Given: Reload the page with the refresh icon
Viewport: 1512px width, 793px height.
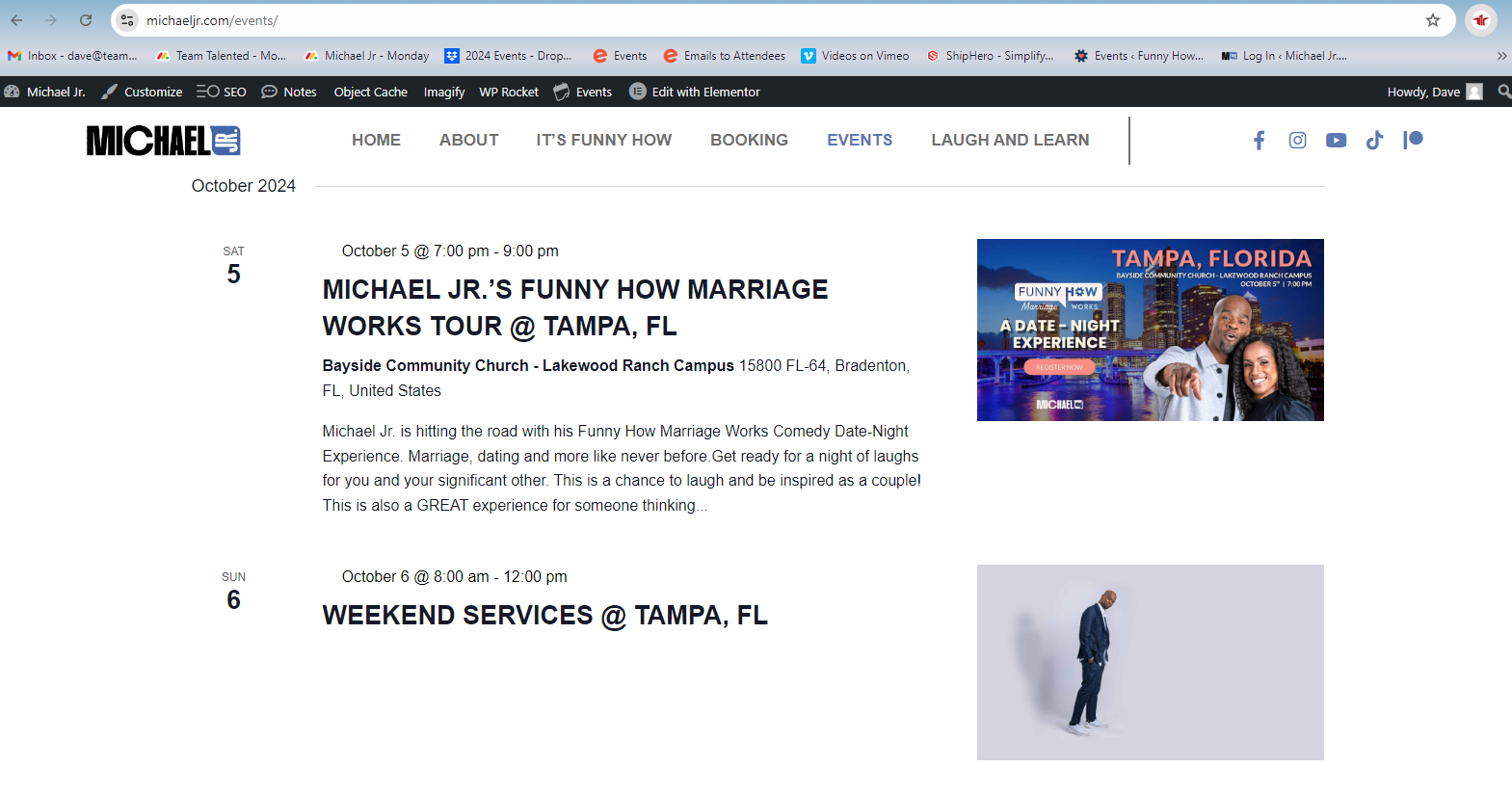Looking at the screenshot, I should pos(86,20).
